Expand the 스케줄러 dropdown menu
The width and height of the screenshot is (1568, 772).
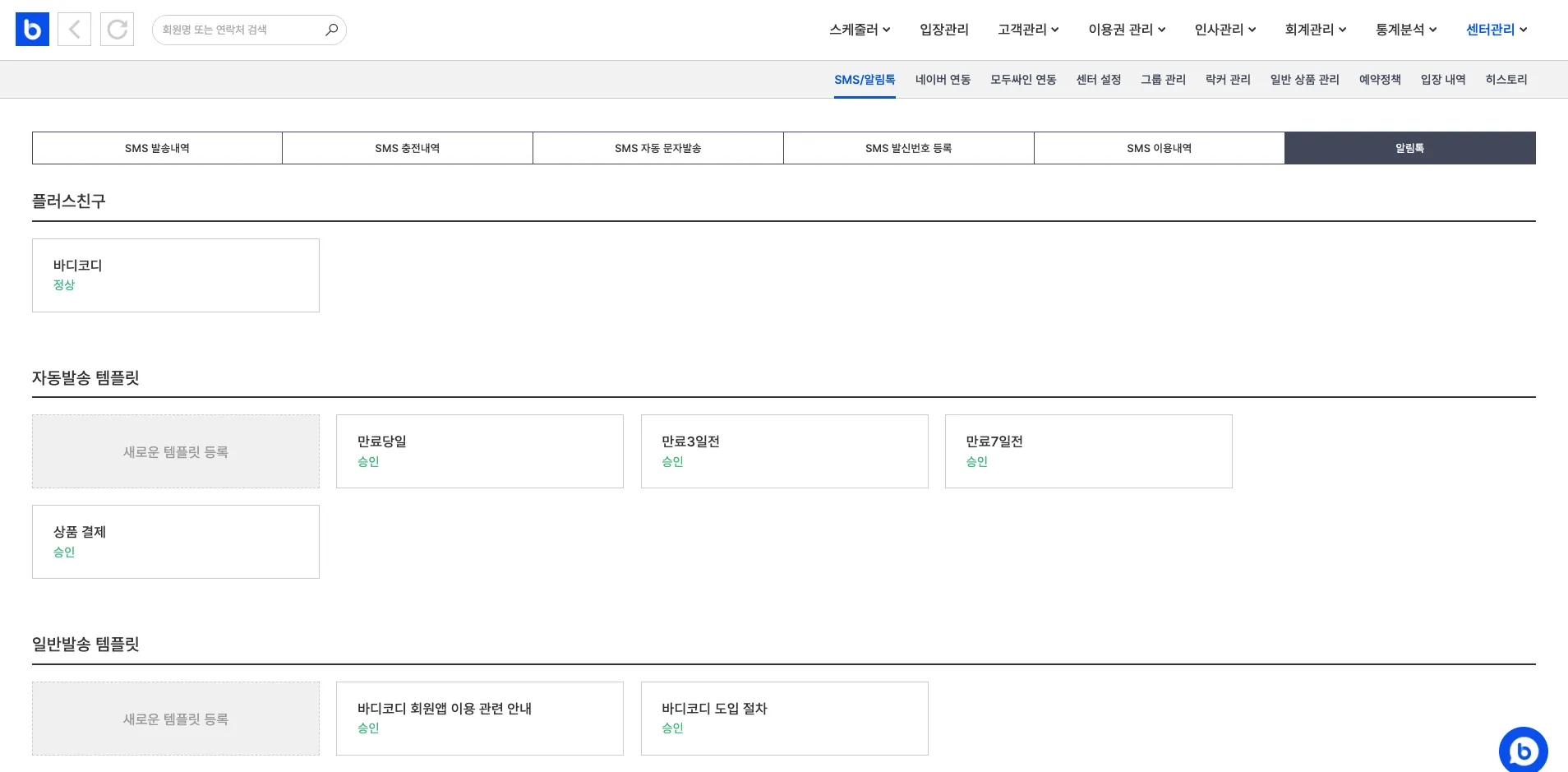tap(860, 30)
